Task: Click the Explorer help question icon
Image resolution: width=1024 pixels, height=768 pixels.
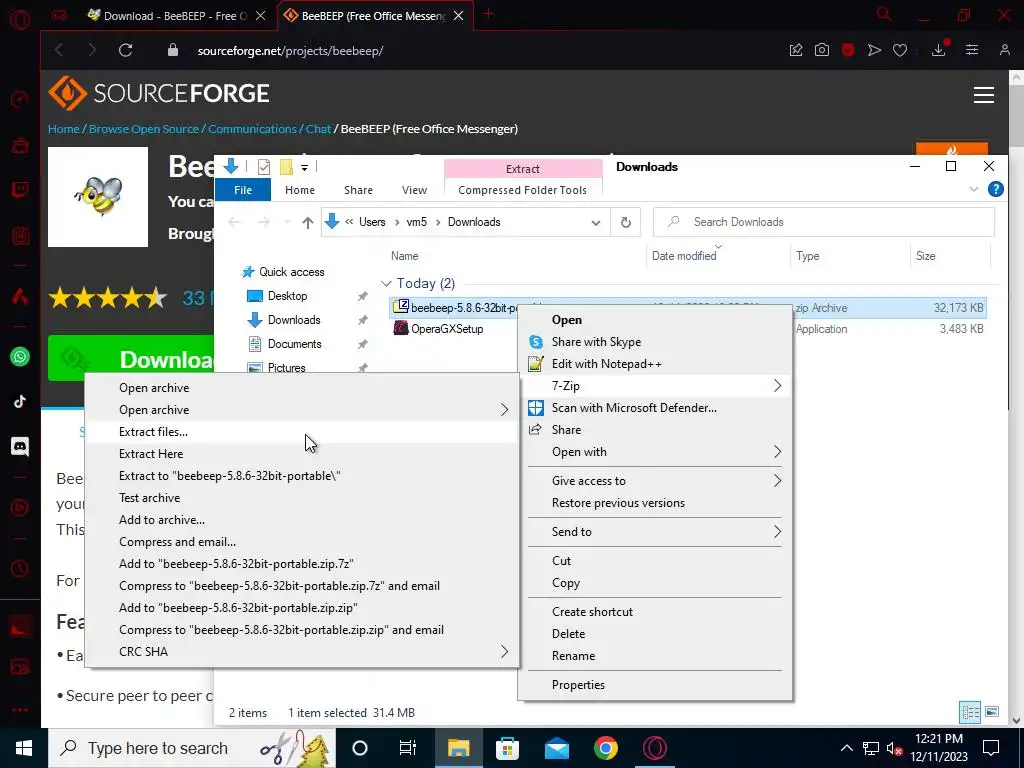Action: click(x=995, y=189)
